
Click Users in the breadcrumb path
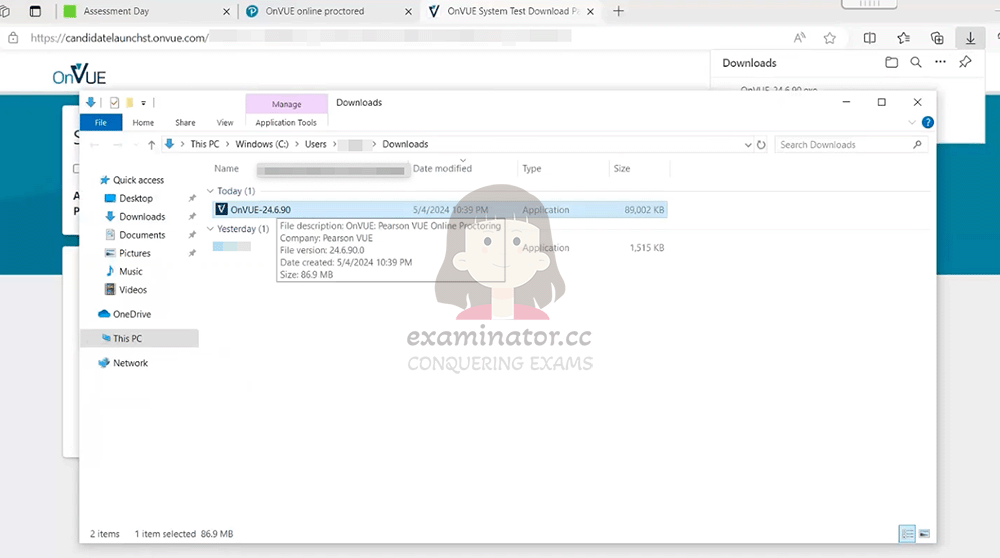coord(315,145)
